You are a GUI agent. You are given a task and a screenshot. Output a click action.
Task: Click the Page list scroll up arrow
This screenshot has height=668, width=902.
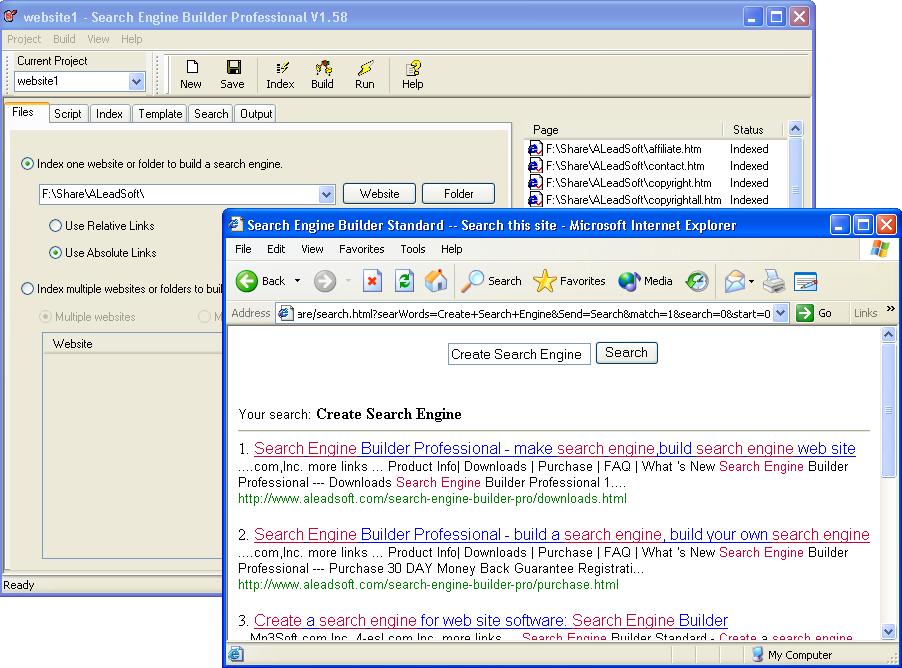pyautogui.click(x=796, y=129)
